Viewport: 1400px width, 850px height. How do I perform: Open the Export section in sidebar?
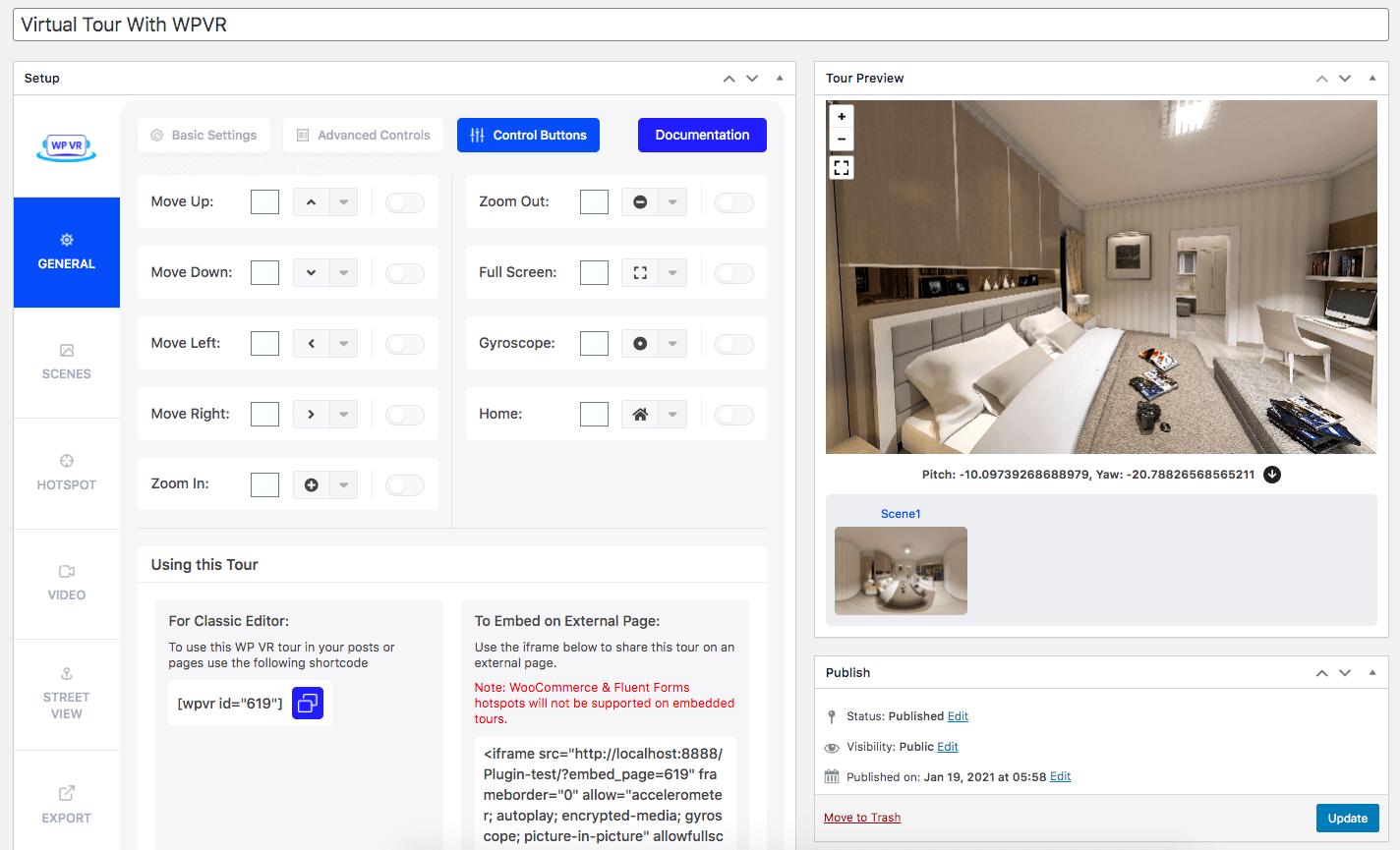click(67, 805)
